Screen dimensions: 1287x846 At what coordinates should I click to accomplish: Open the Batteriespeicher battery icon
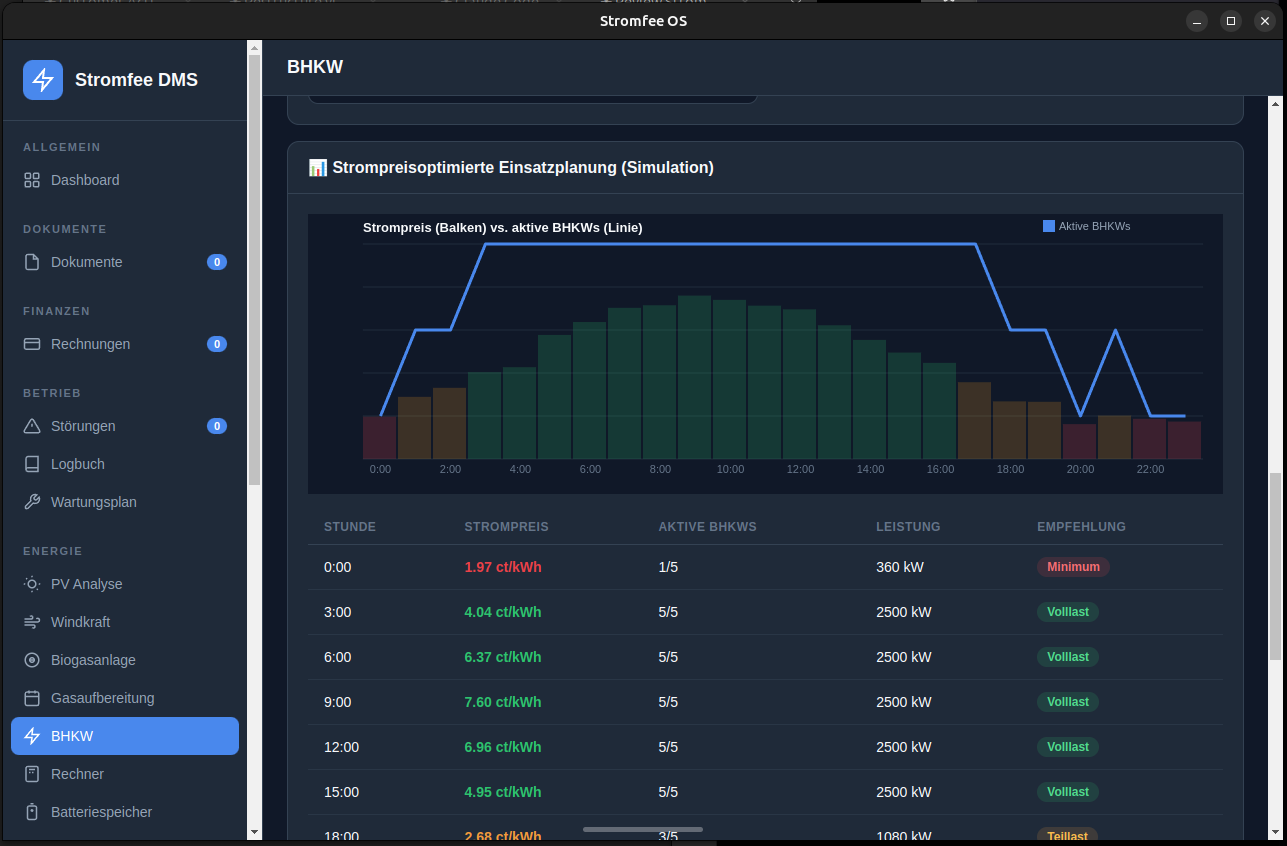[32, 812]
